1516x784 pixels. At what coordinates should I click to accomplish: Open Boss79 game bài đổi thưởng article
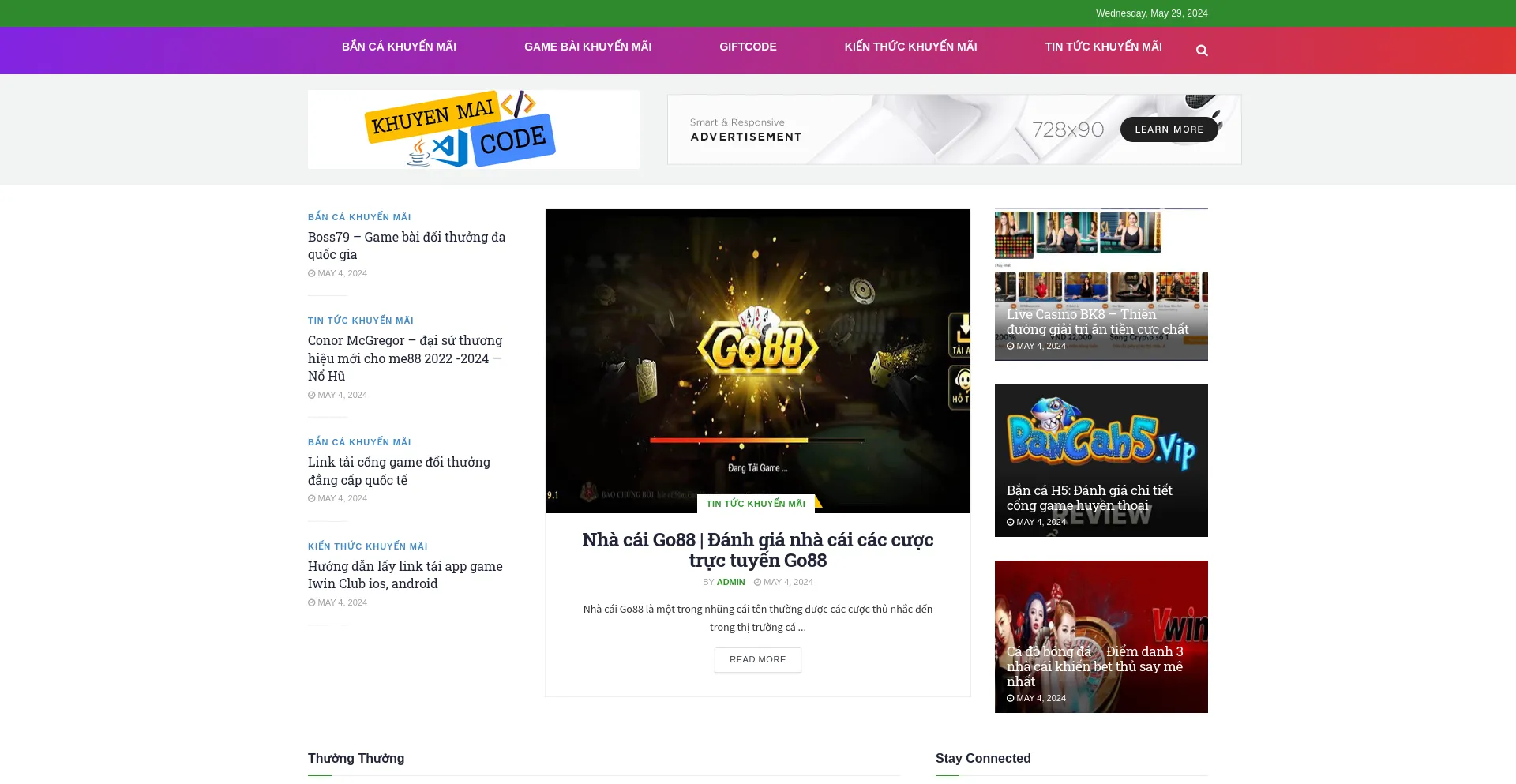click(407, 246)
